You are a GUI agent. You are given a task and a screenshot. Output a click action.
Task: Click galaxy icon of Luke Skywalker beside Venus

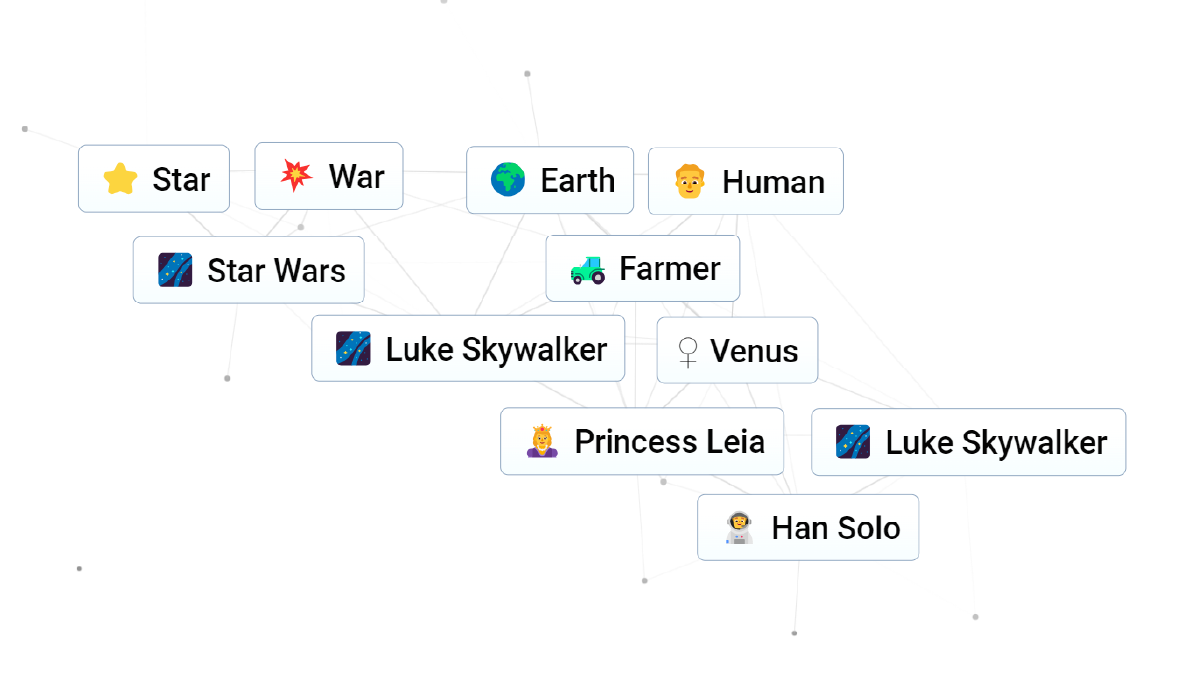point(354,349)
